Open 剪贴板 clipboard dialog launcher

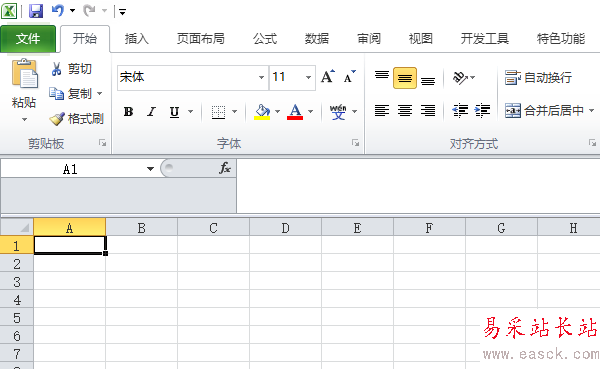click(102, 143)
